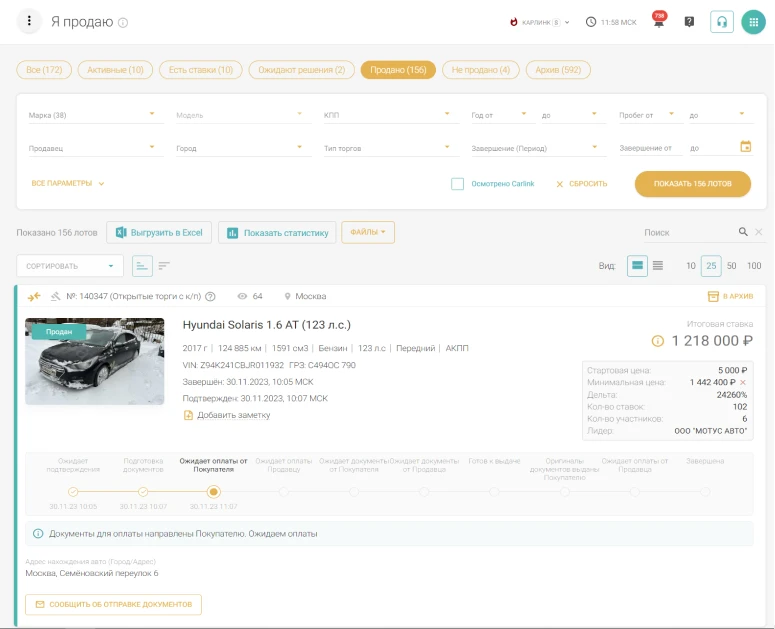This screenshot has width=775, height=629.
Task: Expand ВСЕ ПАРАМЕТРЫ filters
Action: point(68,184)
